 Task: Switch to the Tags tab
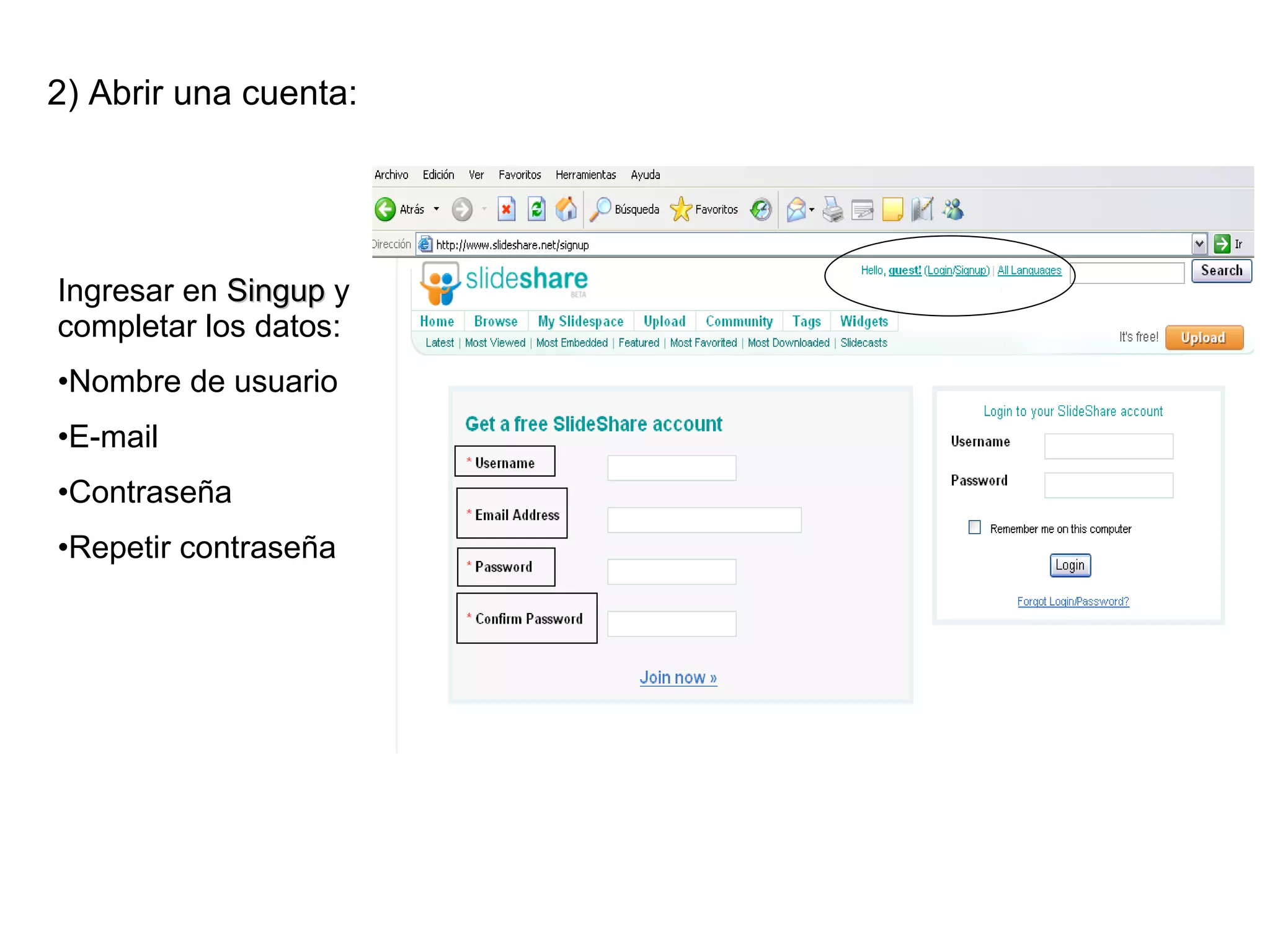(807, 321)
